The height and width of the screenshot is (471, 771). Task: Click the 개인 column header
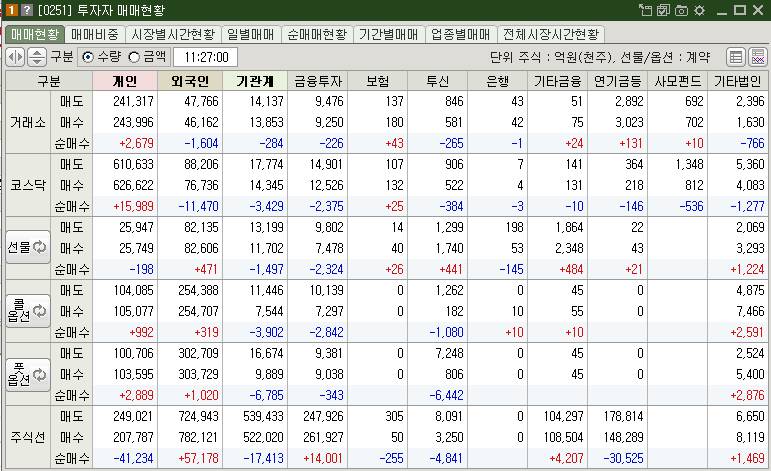(125, 81)
